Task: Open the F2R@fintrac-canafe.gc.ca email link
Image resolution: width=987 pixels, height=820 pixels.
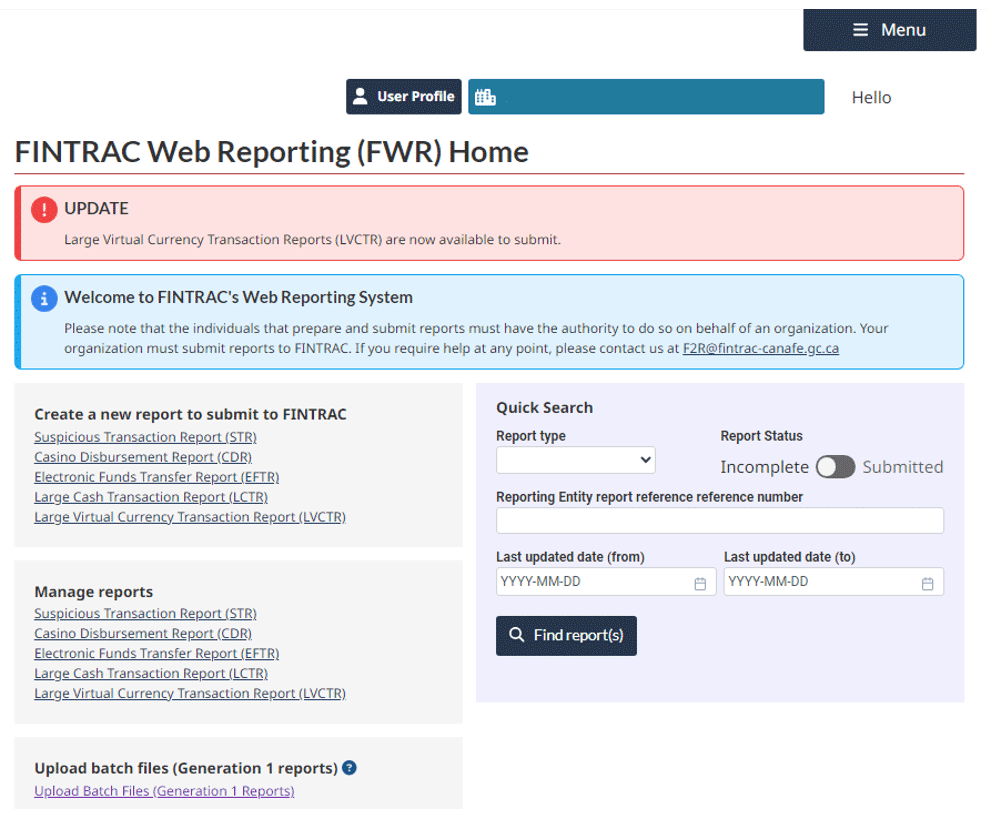Action: point(760,348)
